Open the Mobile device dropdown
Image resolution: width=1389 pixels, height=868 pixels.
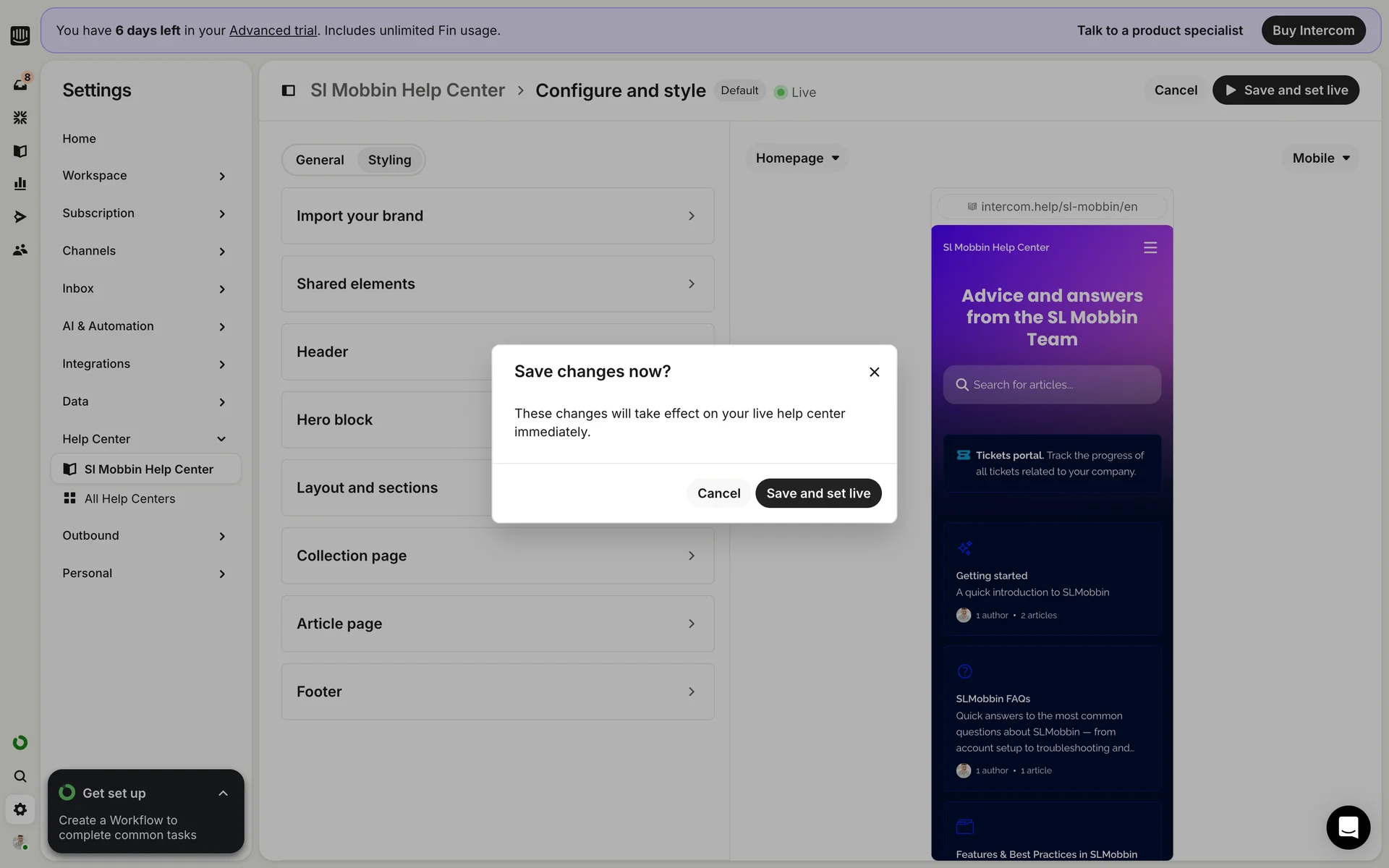coord(1320,158)
